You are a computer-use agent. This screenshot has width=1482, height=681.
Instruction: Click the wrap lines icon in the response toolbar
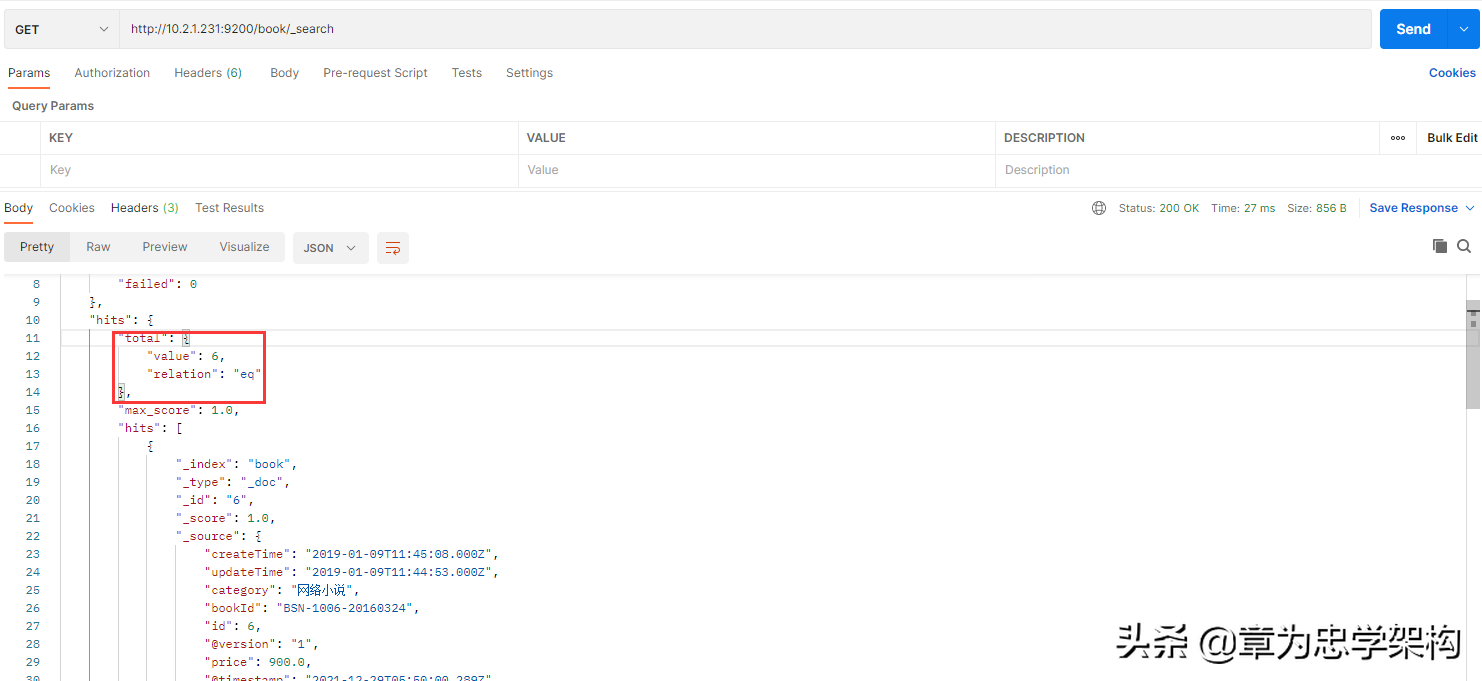pyautogui.click(x=393, y=248)
